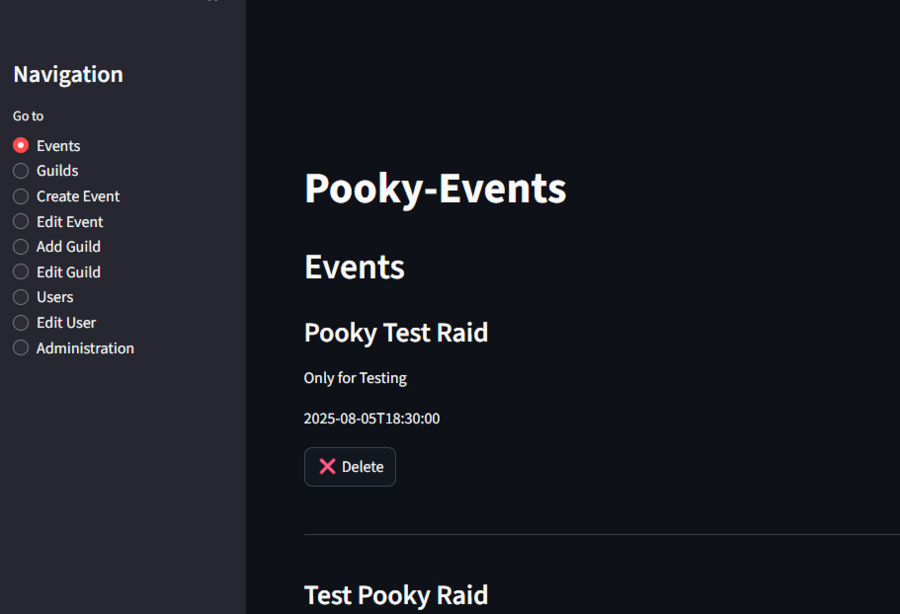Click the already selected Events radio button
The image size is (900, 614).
tap(20, 145)
